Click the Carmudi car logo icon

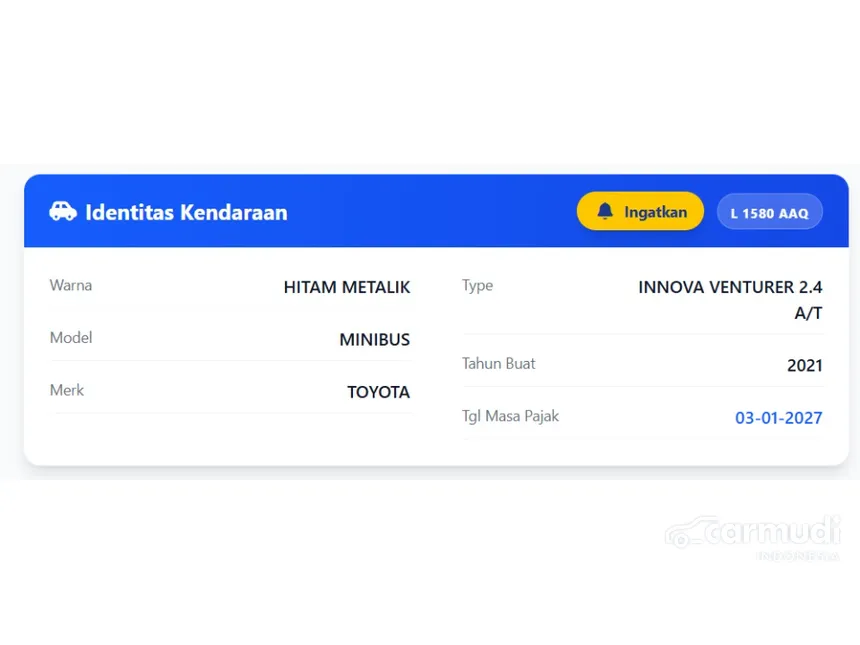(x=688, y=532)
